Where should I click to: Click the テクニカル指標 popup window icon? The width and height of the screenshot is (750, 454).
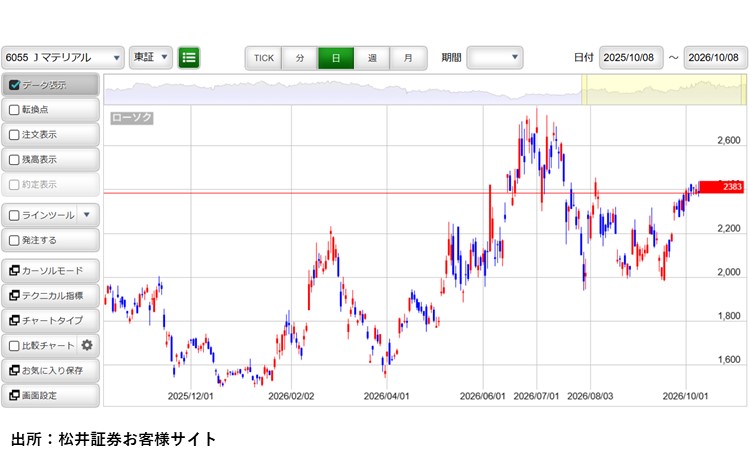(14, 295)
